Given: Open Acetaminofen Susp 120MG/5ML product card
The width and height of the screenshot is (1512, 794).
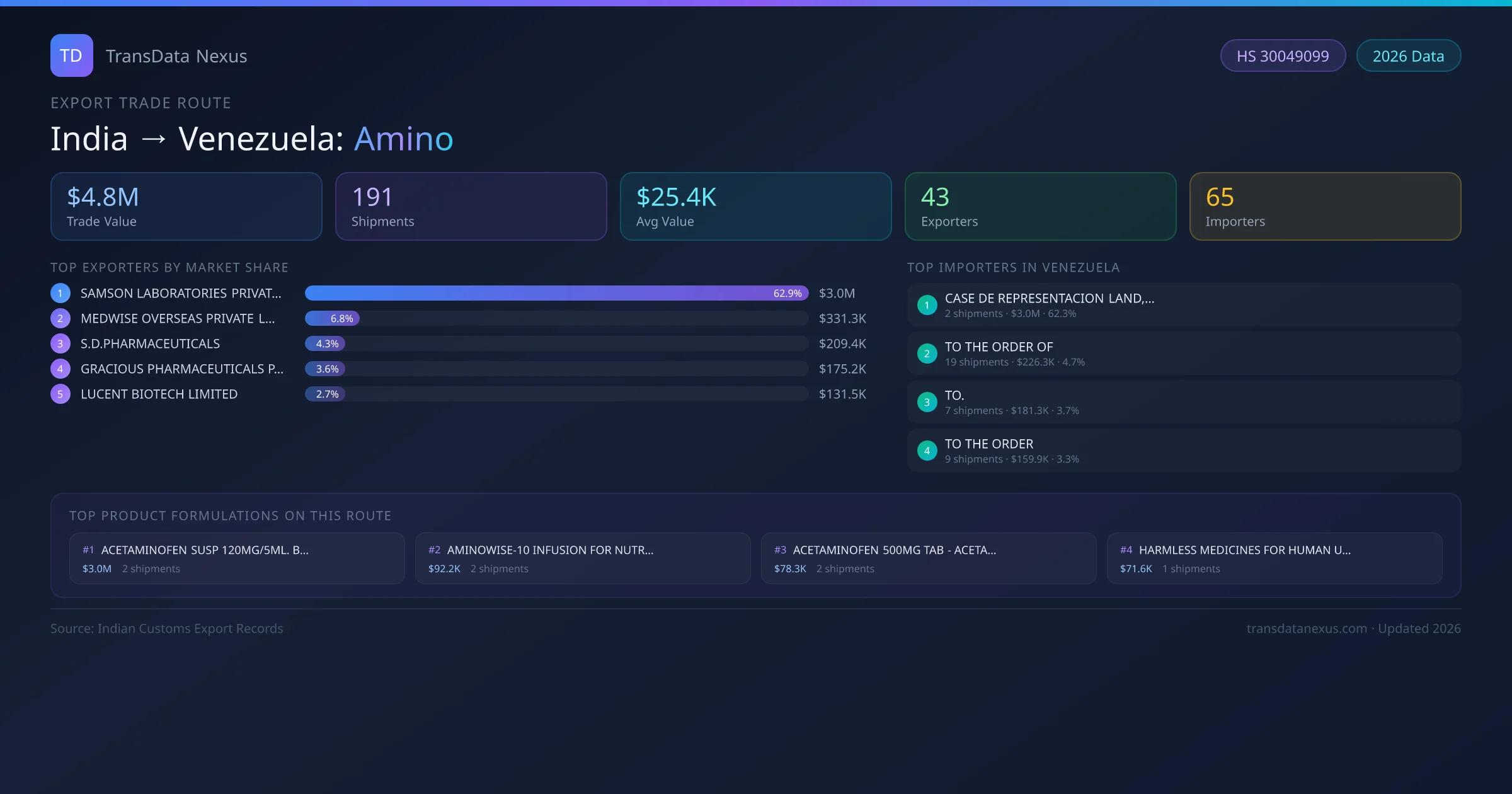Looking at the screenshot, I should [x=237, y=558].
